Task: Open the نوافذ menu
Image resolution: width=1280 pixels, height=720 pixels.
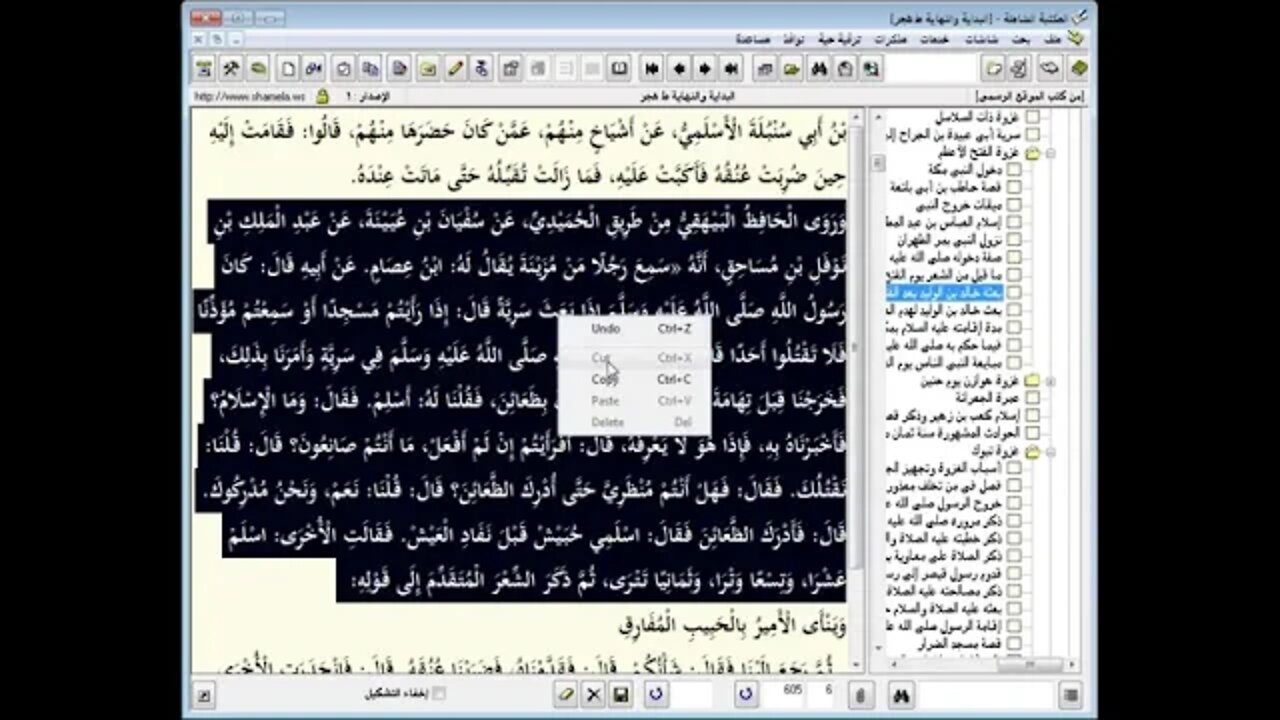Action: (x=795, y=38)
